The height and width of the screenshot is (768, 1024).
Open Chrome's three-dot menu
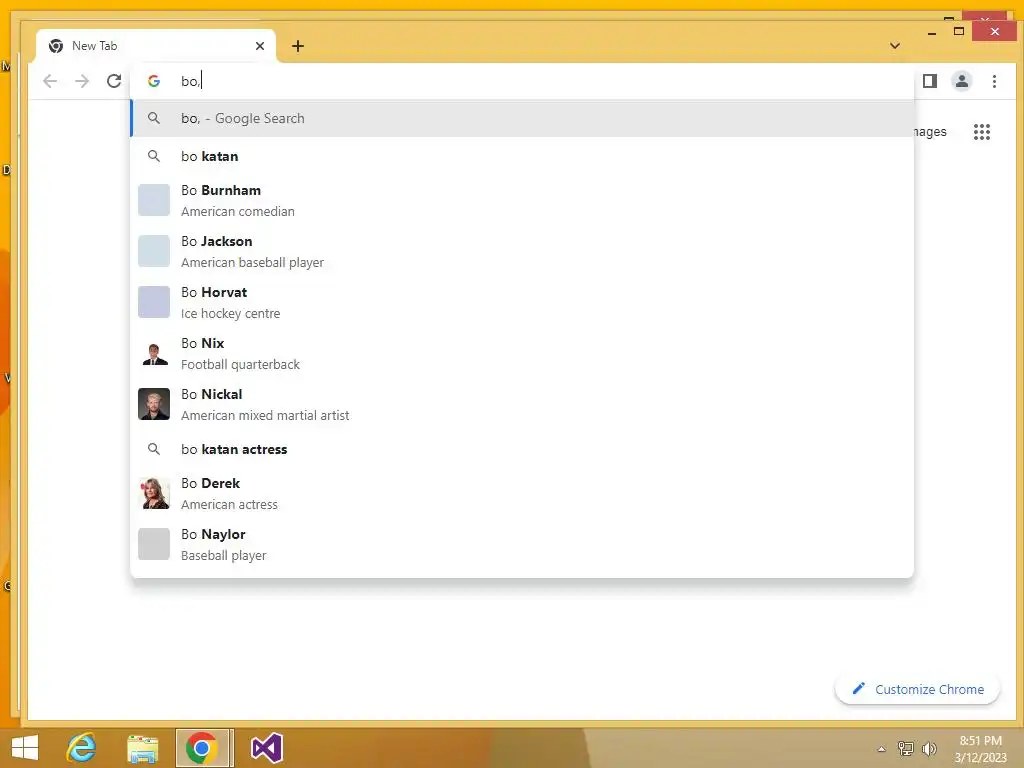click(x=994, y=81)
